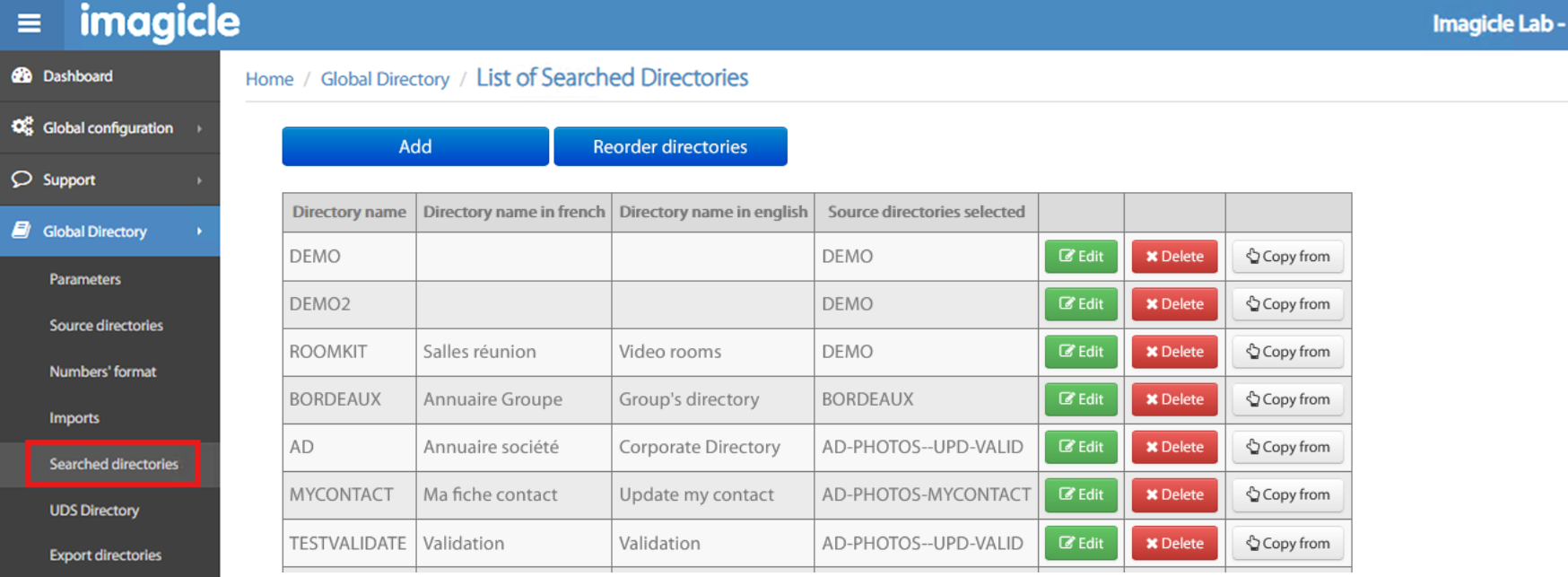The image size is (1568, 577).
Task: Expand the Global configuration submenu arrow
Action: (199, 128)
